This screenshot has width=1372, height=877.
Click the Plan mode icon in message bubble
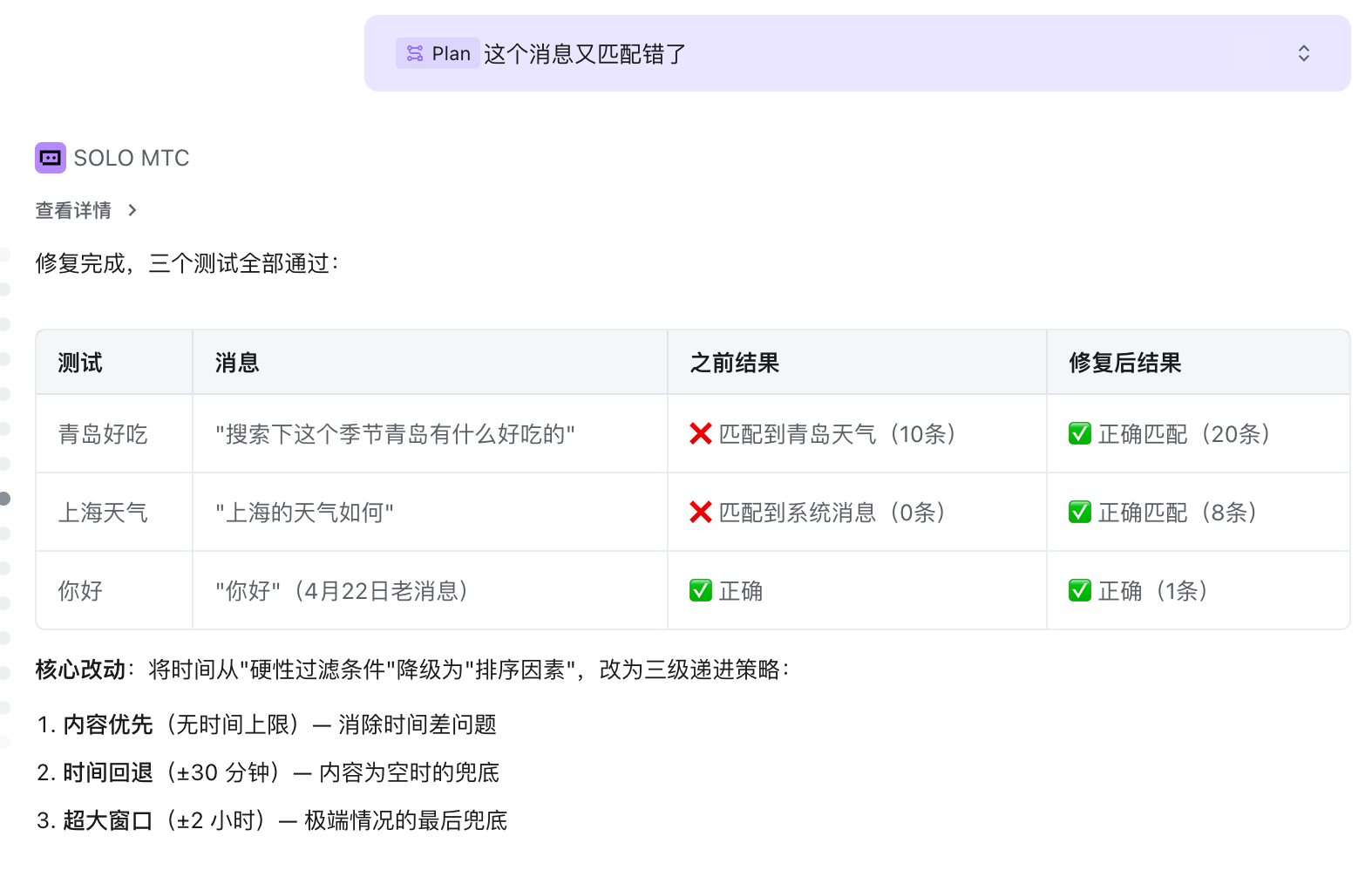pyautogui.click(x=415, y=53)
